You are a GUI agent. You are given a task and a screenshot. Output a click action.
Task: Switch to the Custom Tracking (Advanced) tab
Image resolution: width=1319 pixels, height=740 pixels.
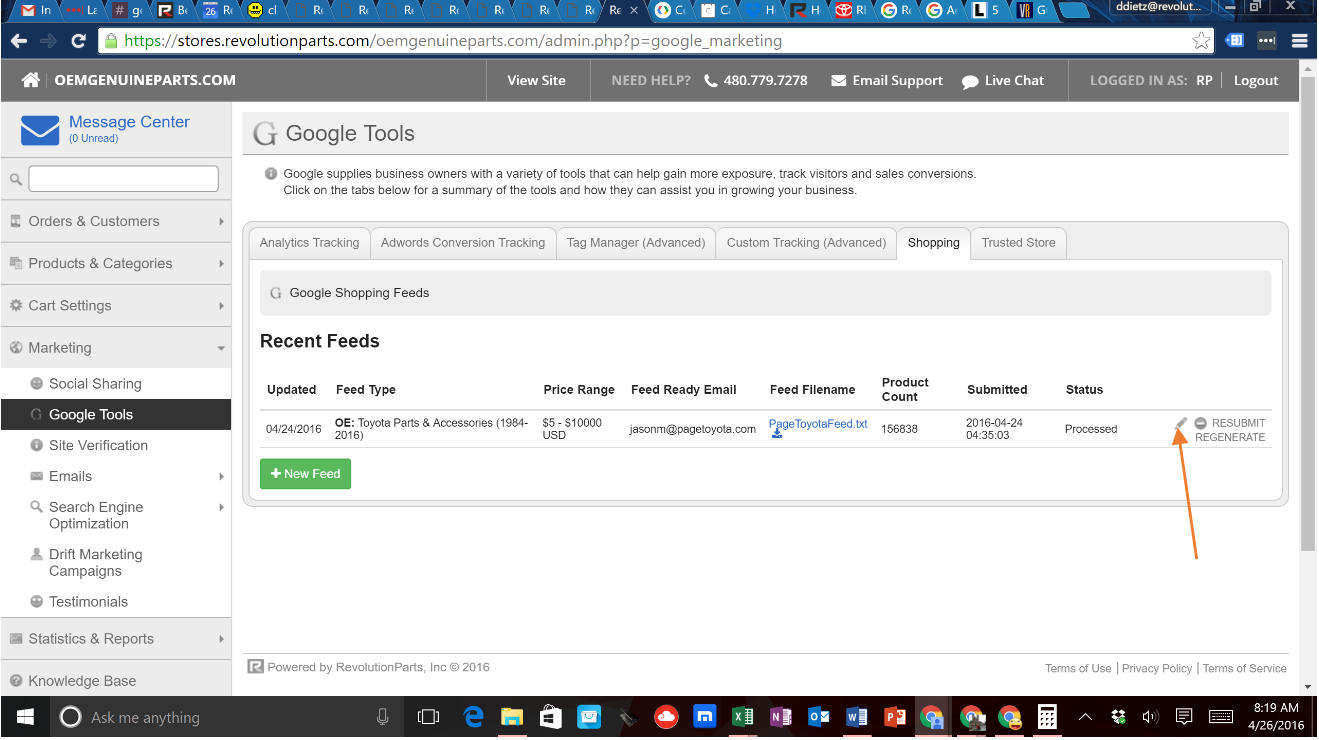pos(806,243)
